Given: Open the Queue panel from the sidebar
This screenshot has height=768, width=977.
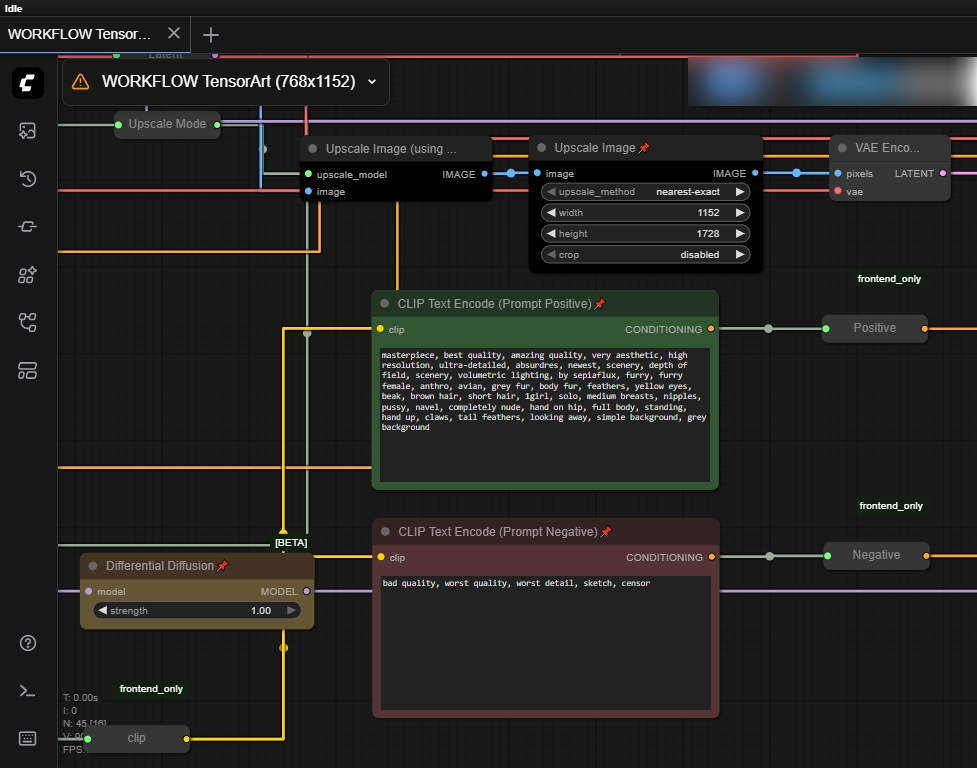Looking at the screenshot, I should pos(27,130).
